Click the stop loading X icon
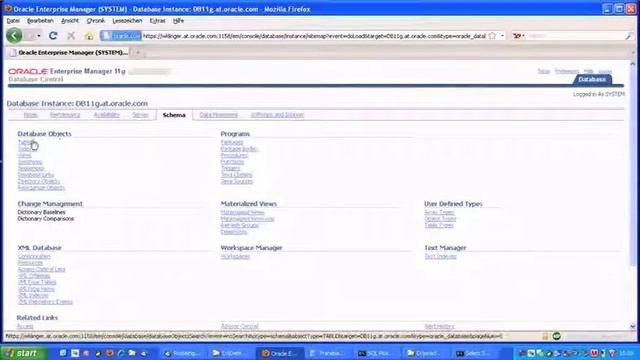The image size is (640, 360). pyautogui.click(x=71, y=36)
